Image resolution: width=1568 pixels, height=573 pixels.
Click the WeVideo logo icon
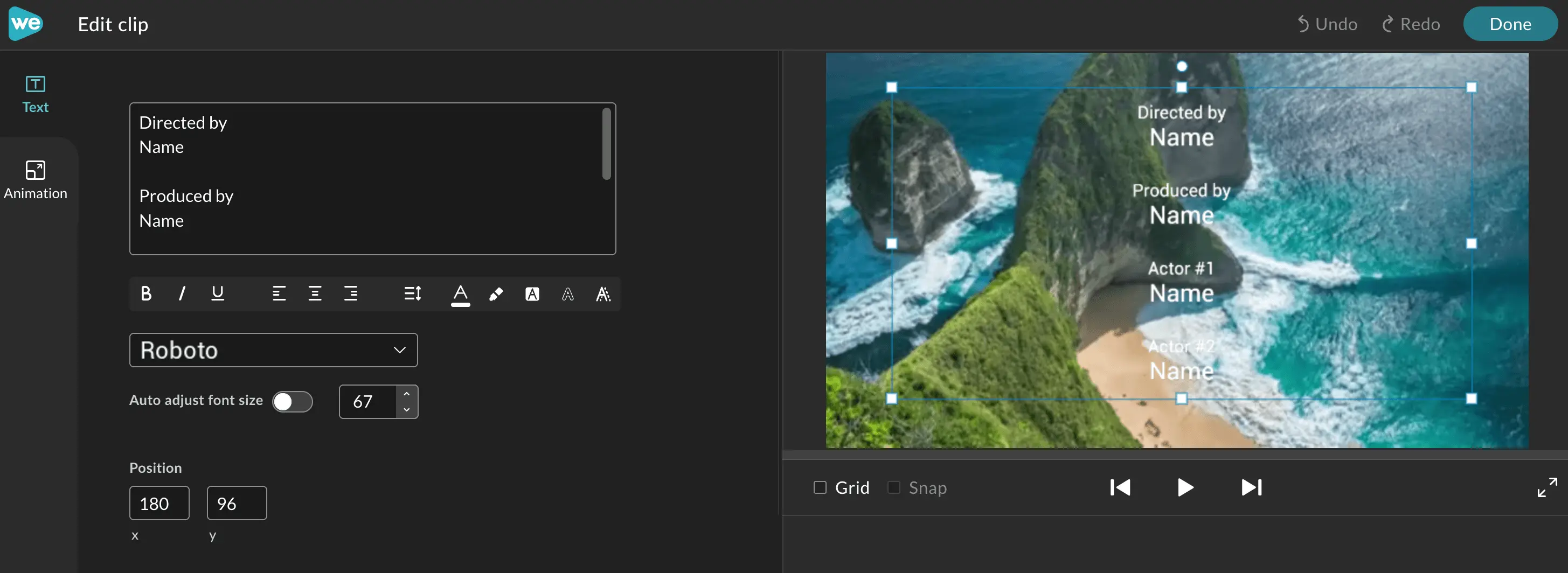[25, 24]
